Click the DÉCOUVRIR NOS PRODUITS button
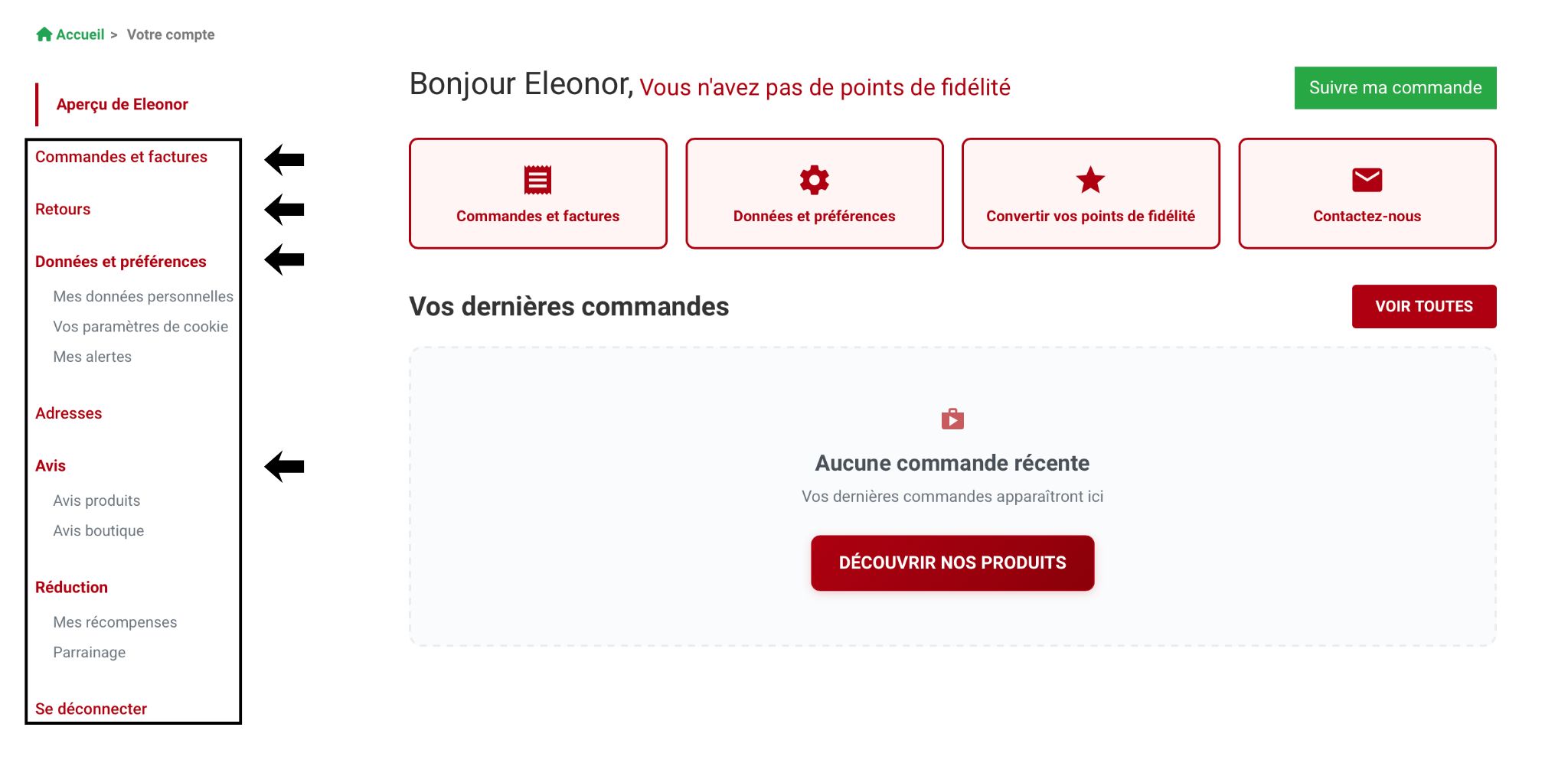1568x763 pixels. coord(952,562)
